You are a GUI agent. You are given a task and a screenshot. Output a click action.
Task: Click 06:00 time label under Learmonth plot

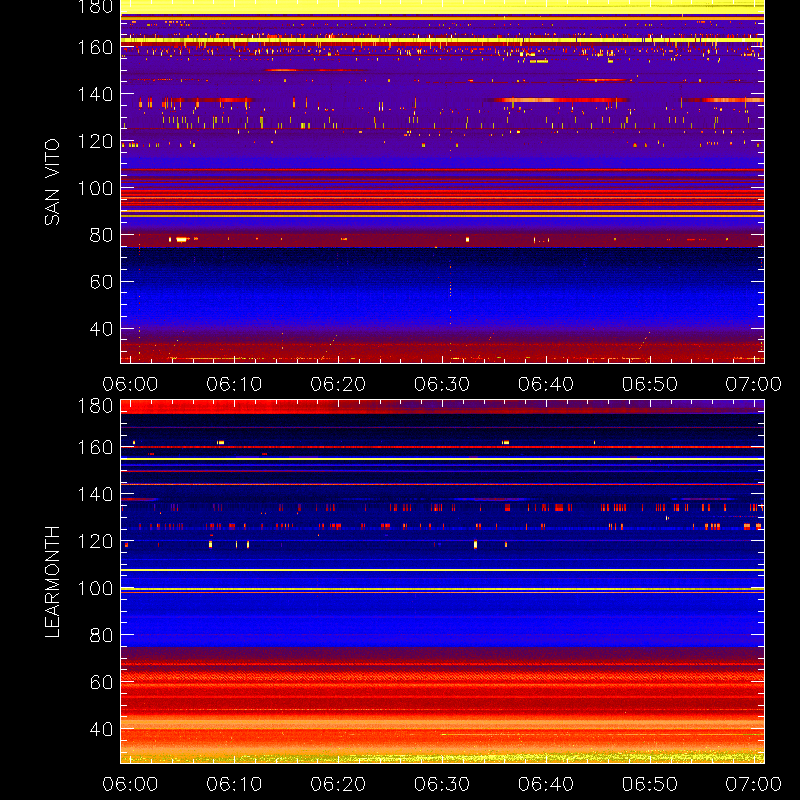tap(130, 784)
